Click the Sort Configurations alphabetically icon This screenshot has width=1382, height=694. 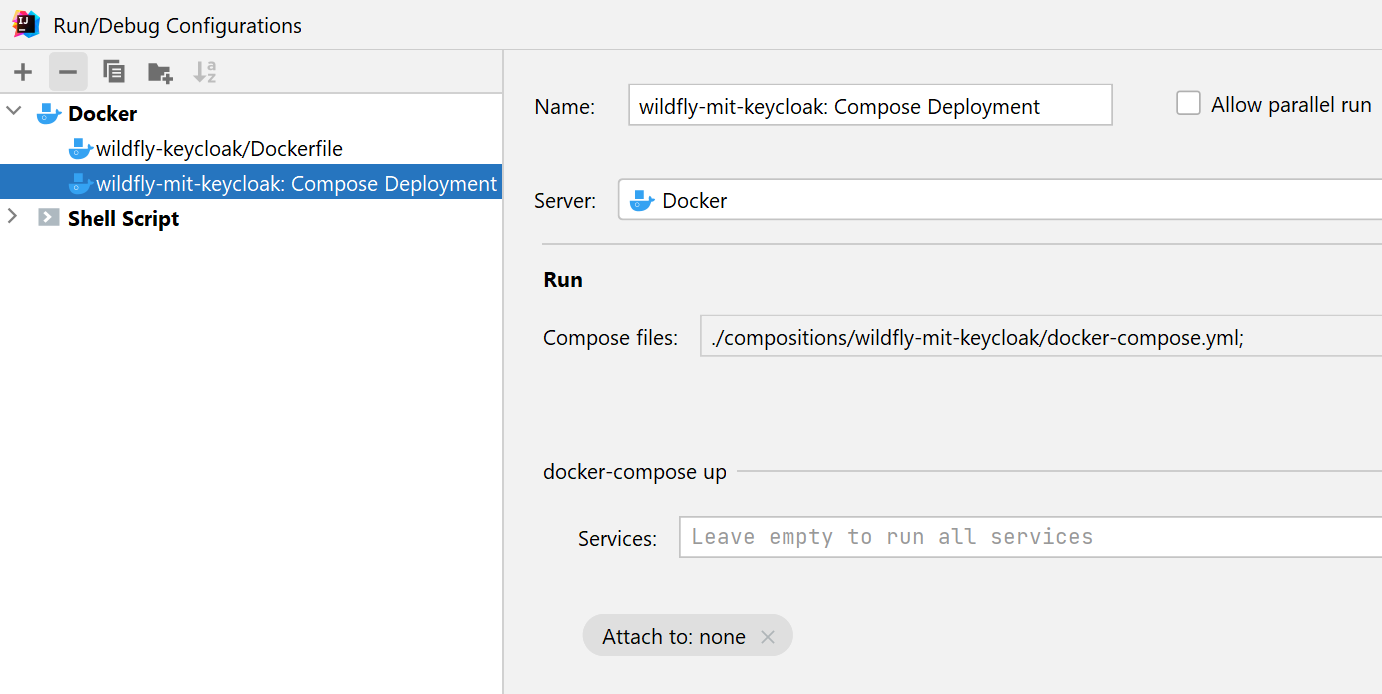(x=205, y=72)
